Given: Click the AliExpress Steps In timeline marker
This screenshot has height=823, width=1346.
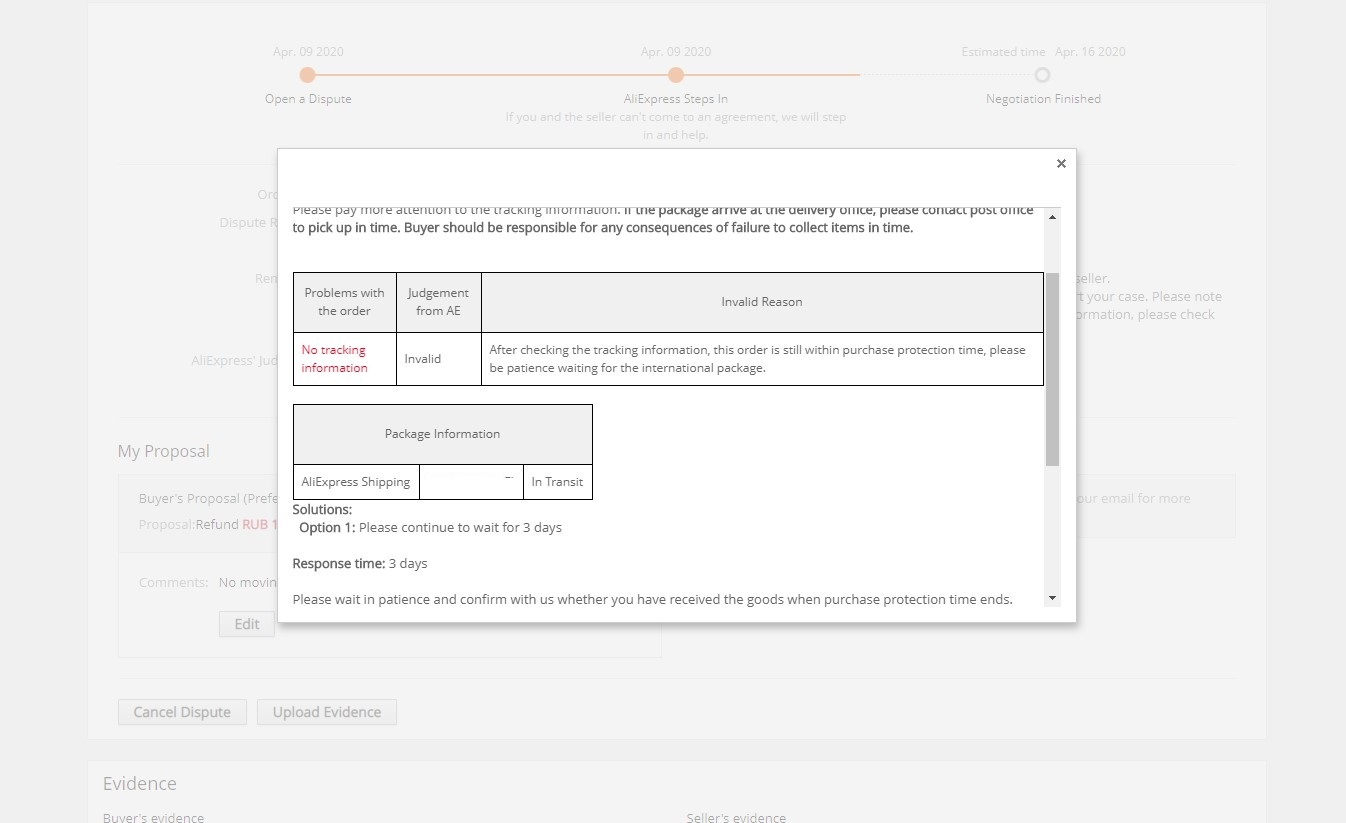Looking at the screenshot, I should (676, 75).
